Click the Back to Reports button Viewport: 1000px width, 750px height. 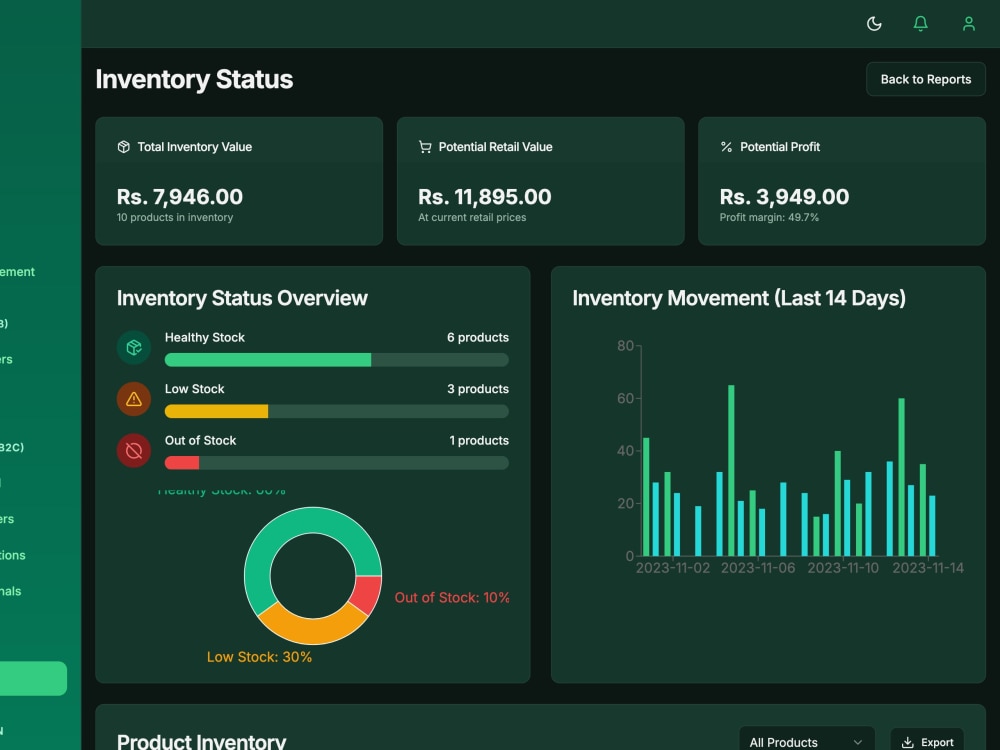click(925, 79)
